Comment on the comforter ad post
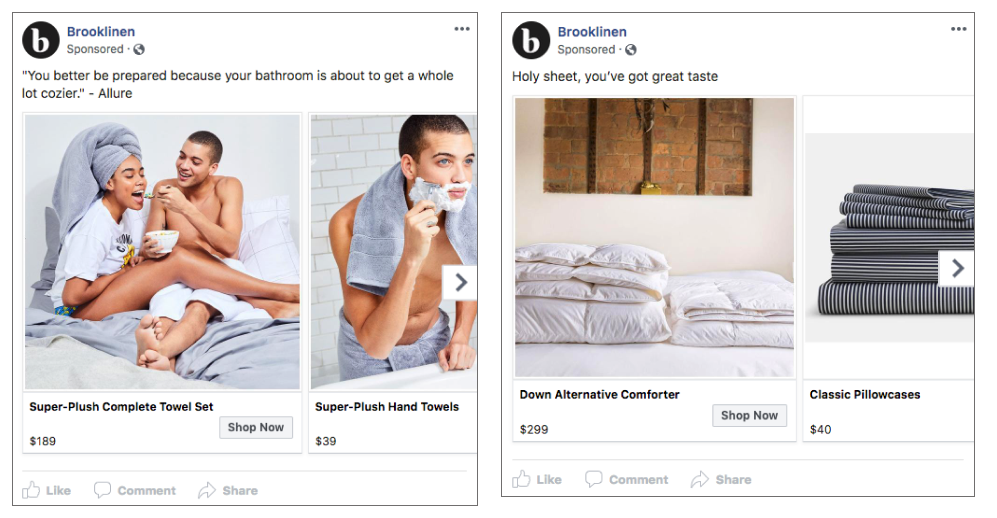Image resolution: width=997 pixels, height=518 pixels. (x=626, y=479)
